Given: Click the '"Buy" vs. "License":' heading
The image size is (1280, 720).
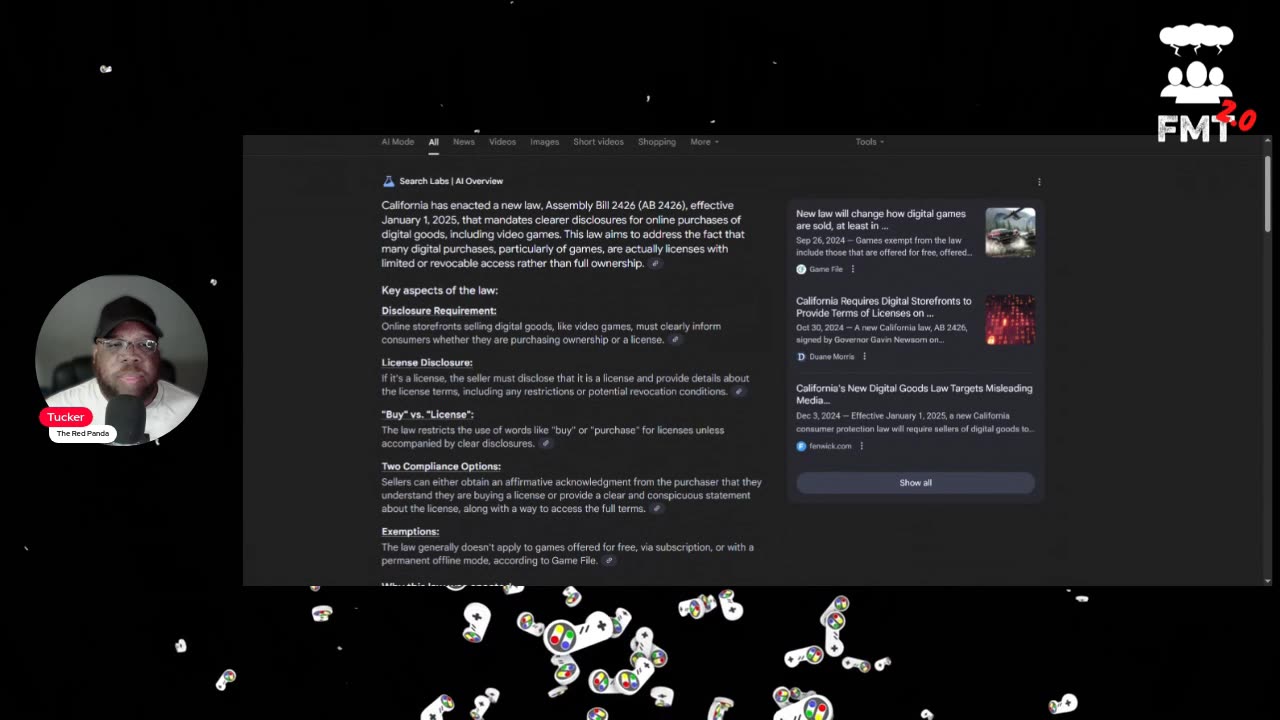Looking at the screenshot, I should 427,415.
